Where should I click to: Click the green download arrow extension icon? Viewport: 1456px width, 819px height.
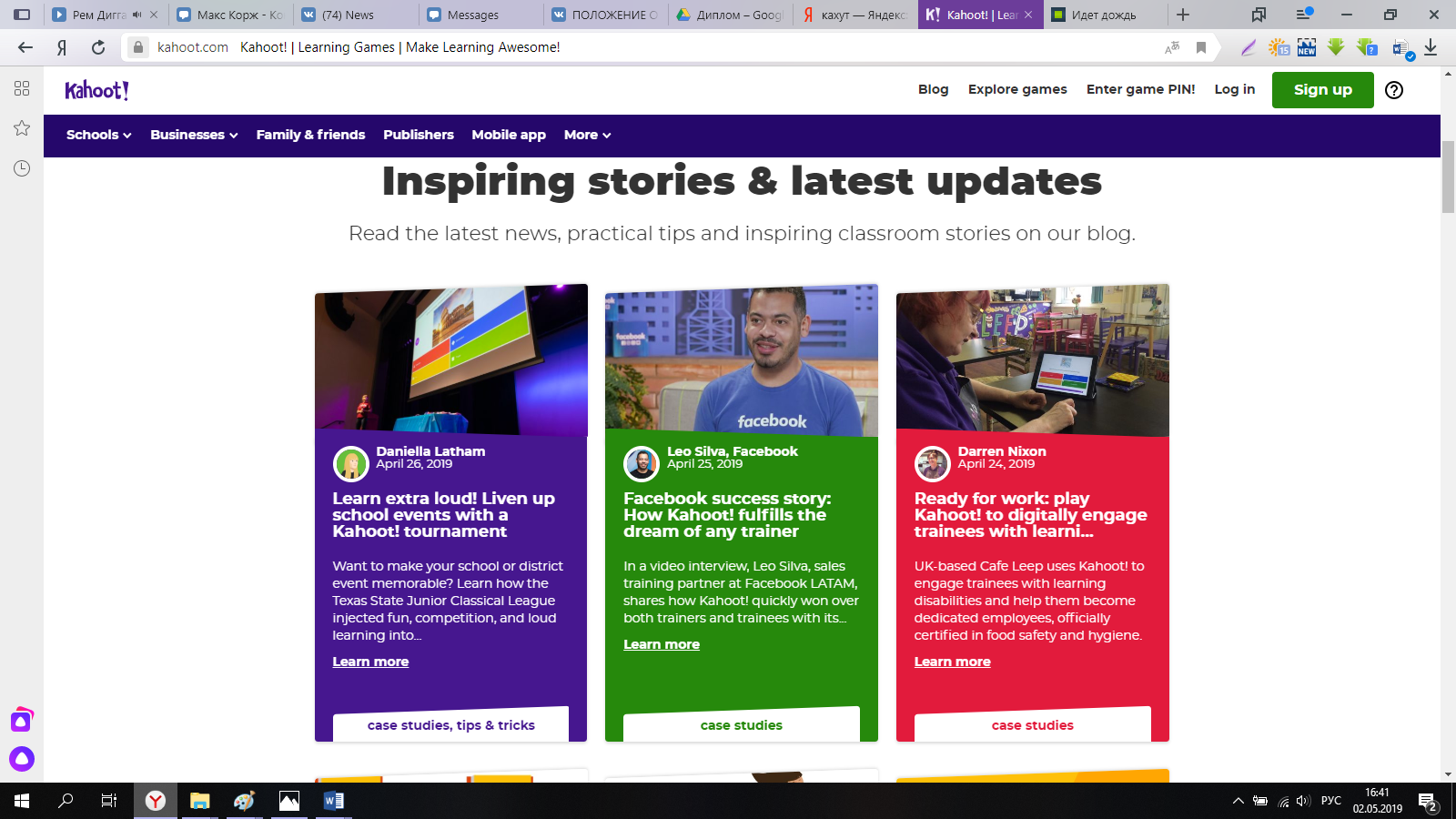[x=1336, y=47]
